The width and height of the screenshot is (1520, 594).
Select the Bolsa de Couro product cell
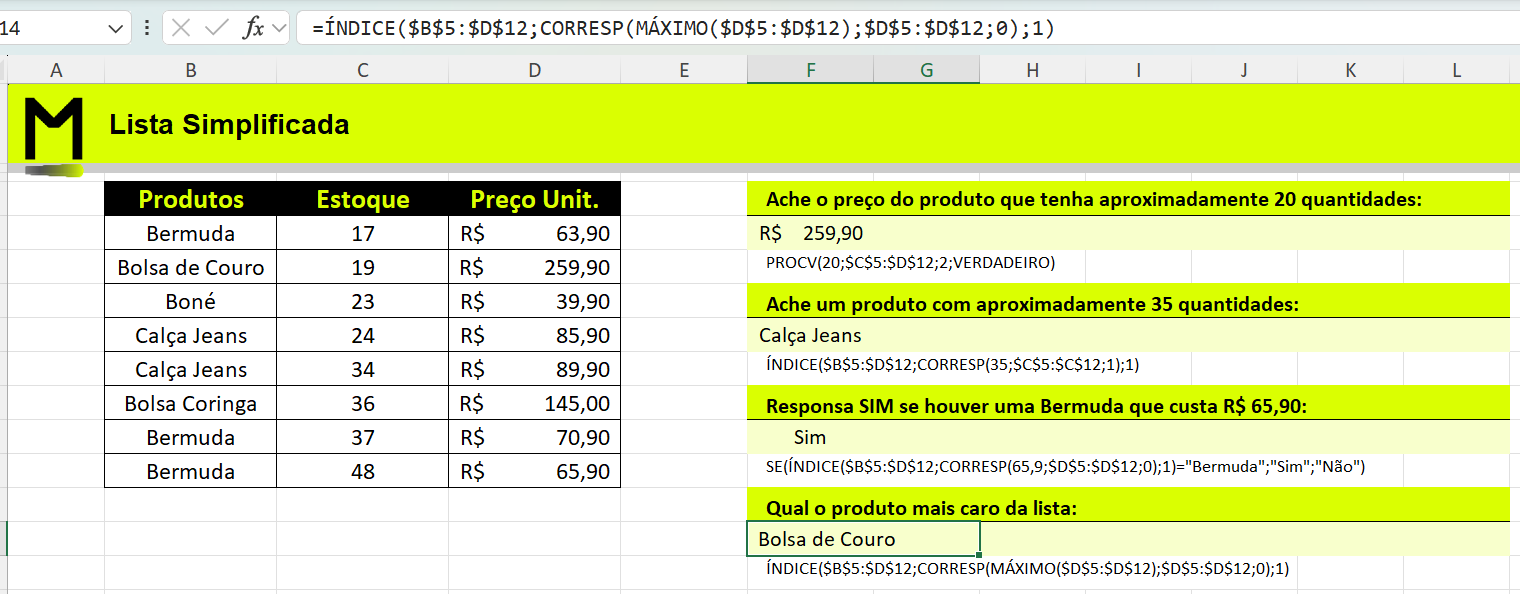(x=191, y=268)
